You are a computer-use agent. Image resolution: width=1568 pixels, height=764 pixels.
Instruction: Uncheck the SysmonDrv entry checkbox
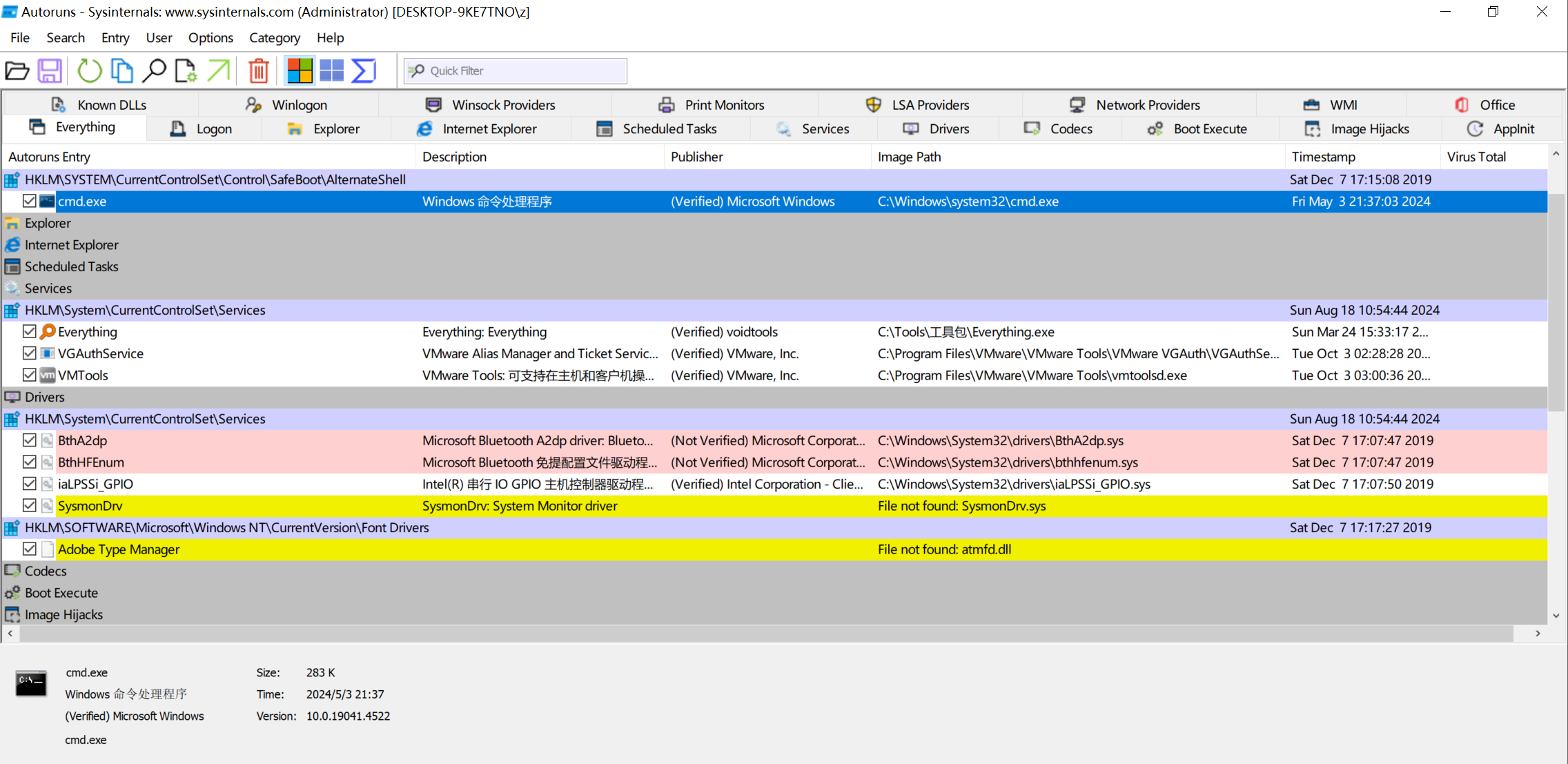(x=29, y=506)
